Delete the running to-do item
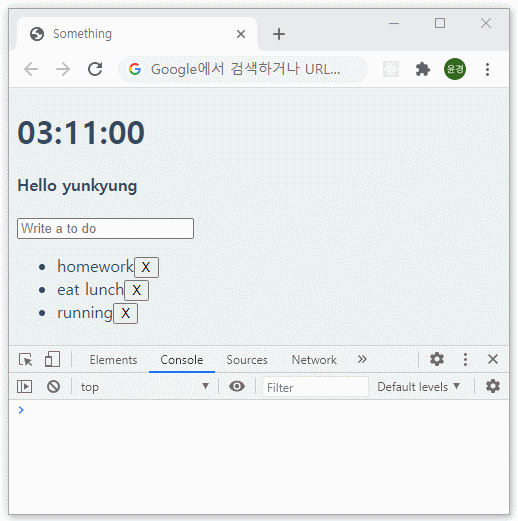Screen dimensions: 518x521 125,313
